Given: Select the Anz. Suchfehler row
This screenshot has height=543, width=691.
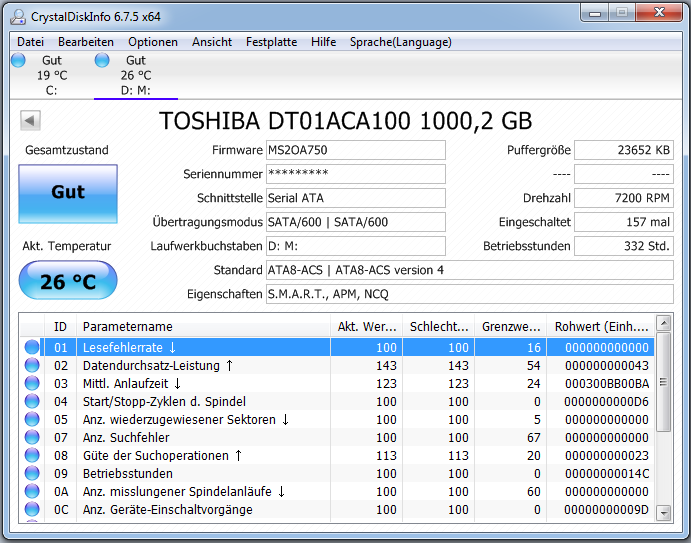Looking at the screenshot, I should point(337,437).
